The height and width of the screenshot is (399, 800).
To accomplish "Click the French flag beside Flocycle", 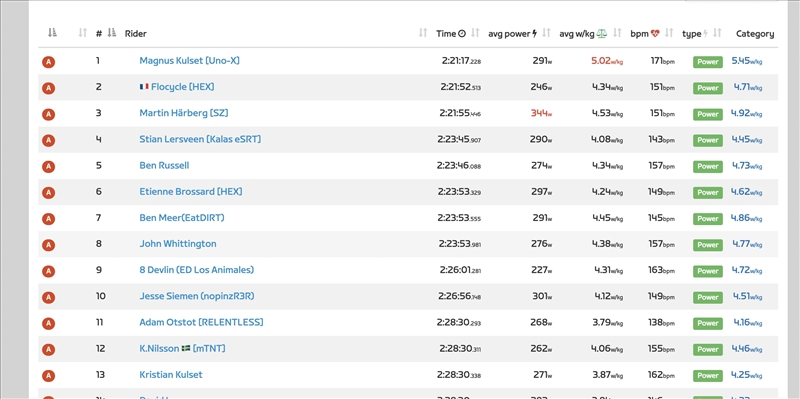I will tap(144, 87).
